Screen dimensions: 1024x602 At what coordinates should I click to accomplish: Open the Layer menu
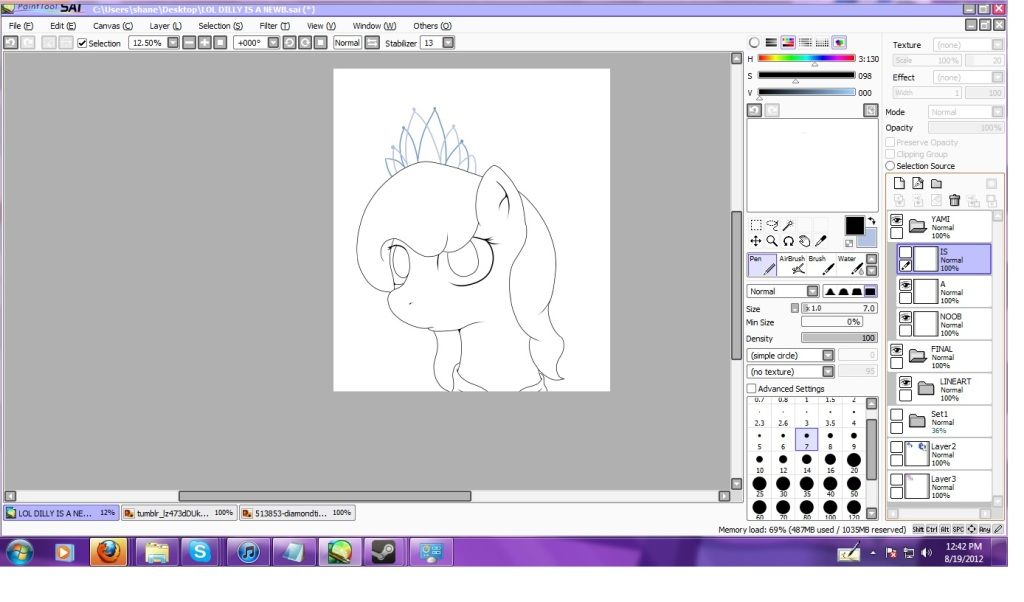[165, 25]
